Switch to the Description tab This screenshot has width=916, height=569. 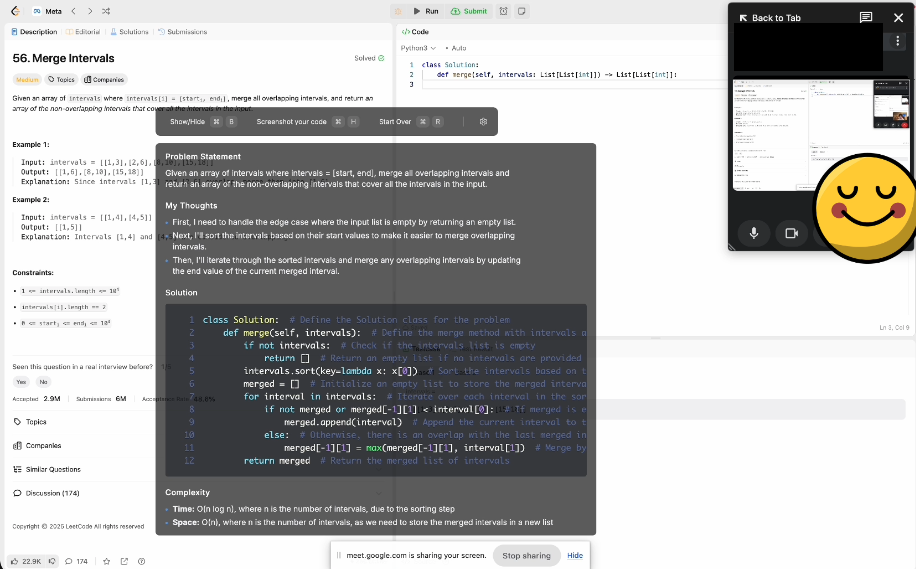tap(34, 32)
